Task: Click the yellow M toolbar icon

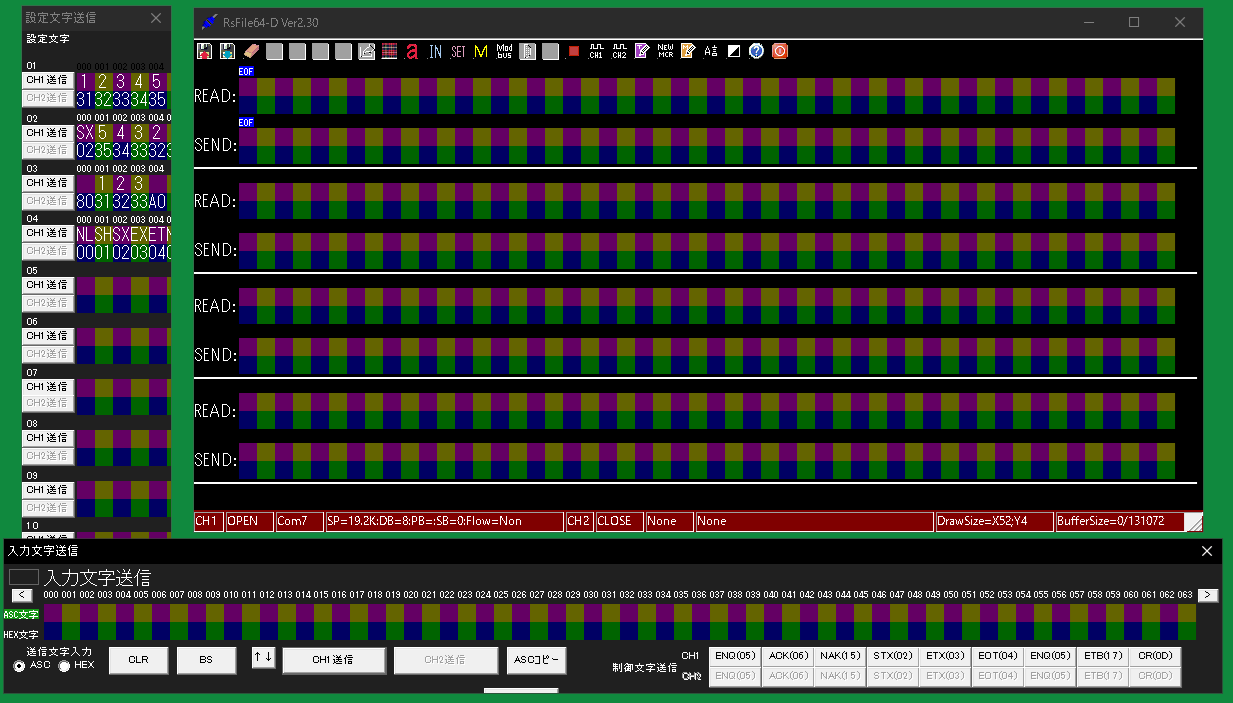Action: pyautogui.click(x=481, y=51)
